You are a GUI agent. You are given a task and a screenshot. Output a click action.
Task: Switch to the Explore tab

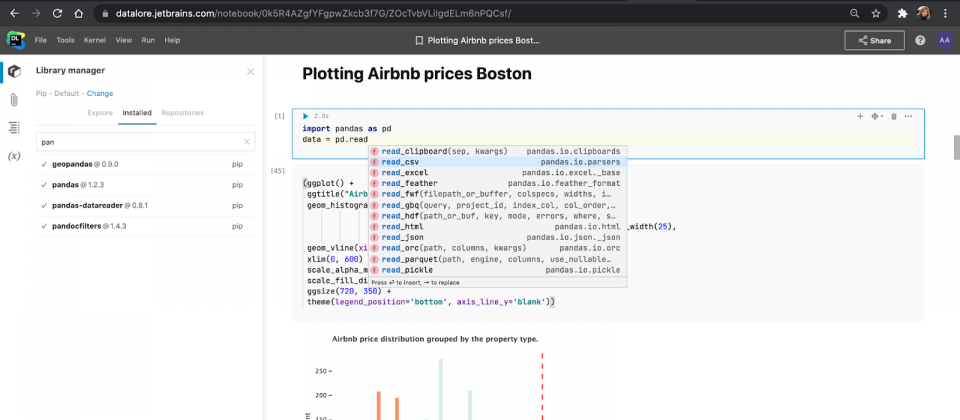point(100,113)
